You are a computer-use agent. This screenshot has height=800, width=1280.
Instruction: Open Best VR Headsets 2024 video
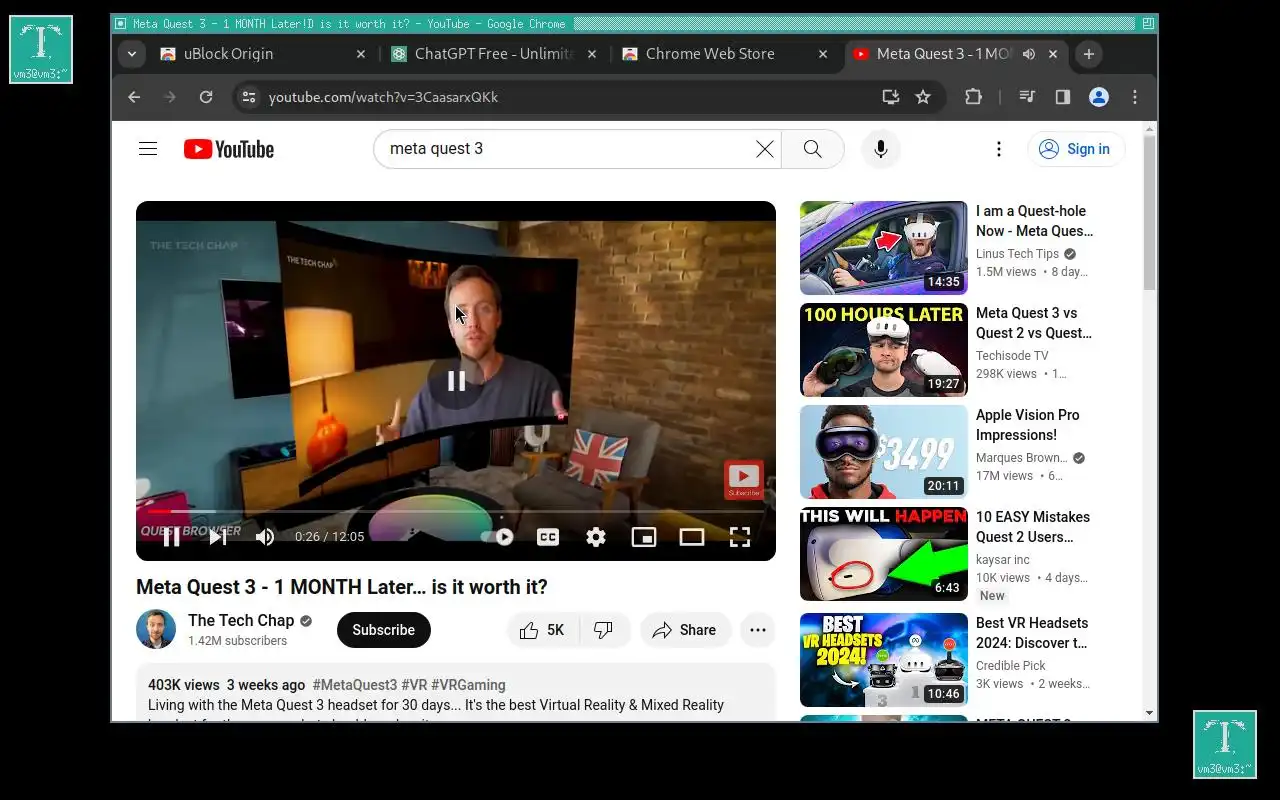point(884,660)
